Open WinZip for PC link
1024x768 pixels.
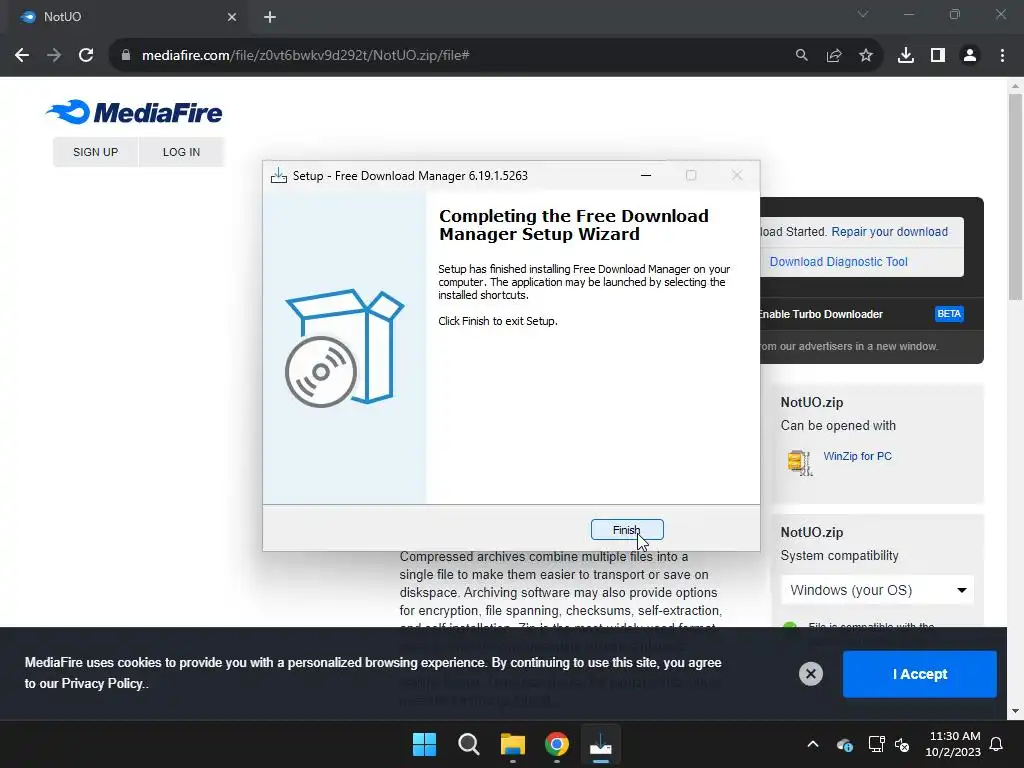[x=857, y=456]
